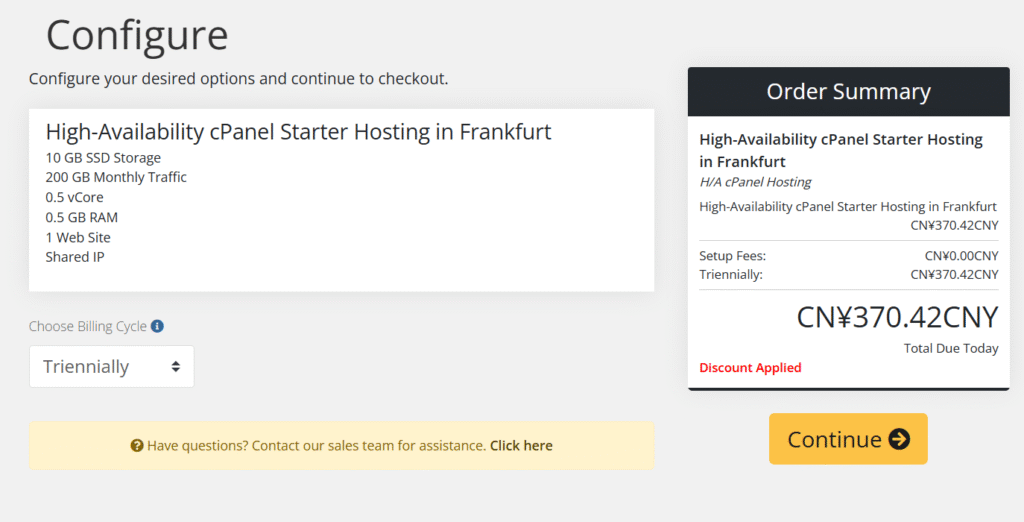The height and width of the screenshot is (522, 1024).
Task: Click the arrow icon on the Continue button
Action: coord(899,439)
